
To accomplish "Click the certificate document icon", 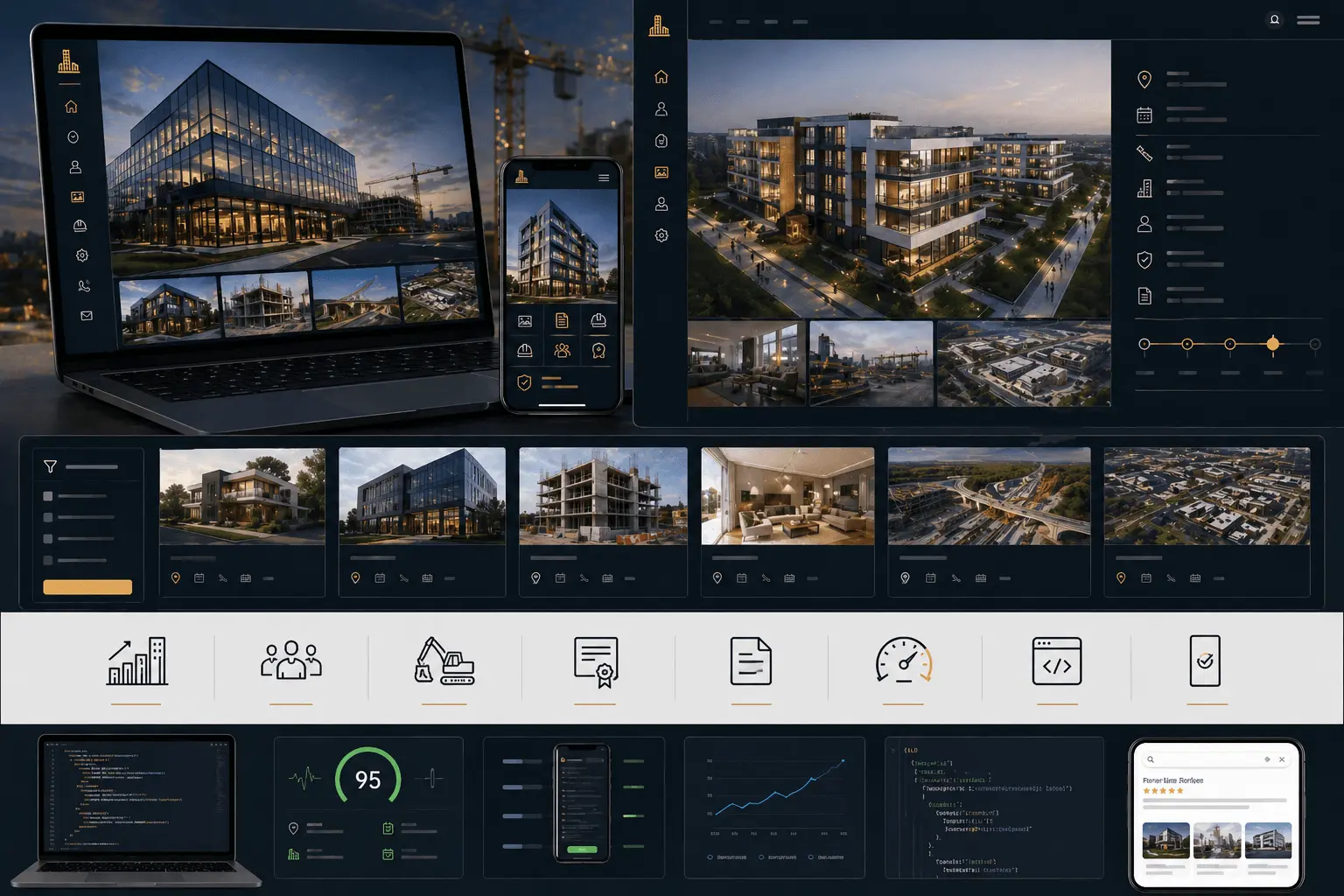I will (x=596, y=662).
